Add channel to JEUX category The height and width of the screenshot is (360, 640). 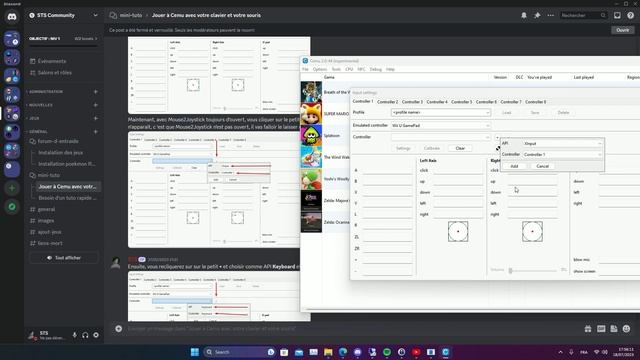click(x=96, y=118)
